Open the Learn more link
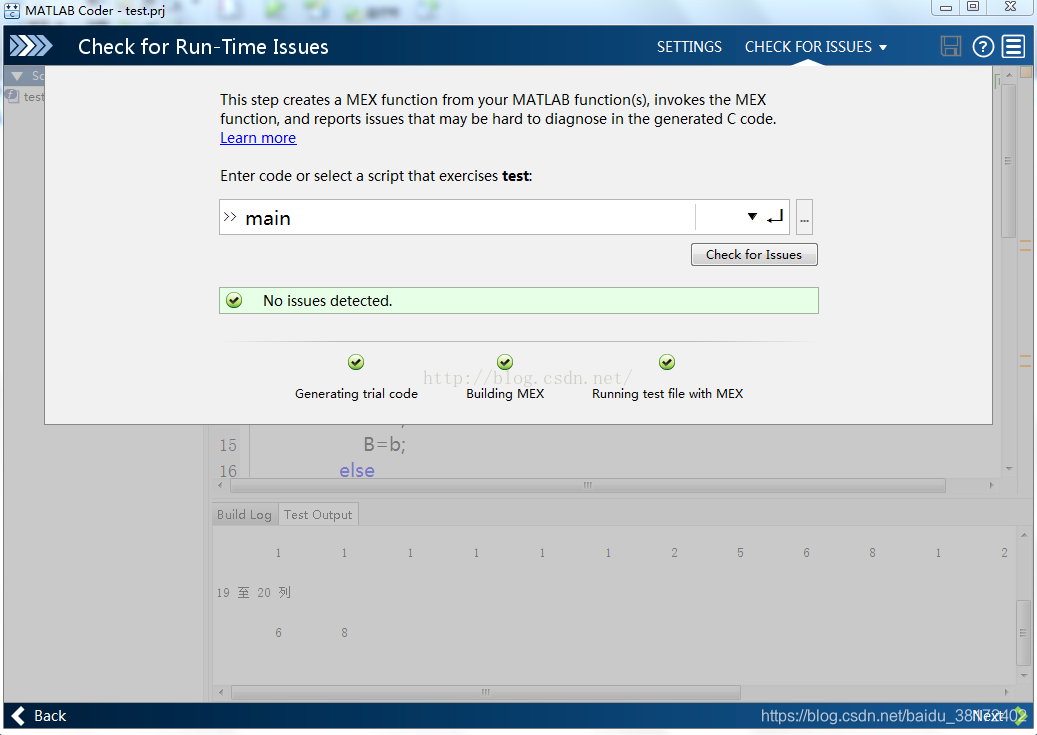 (258, 138)
